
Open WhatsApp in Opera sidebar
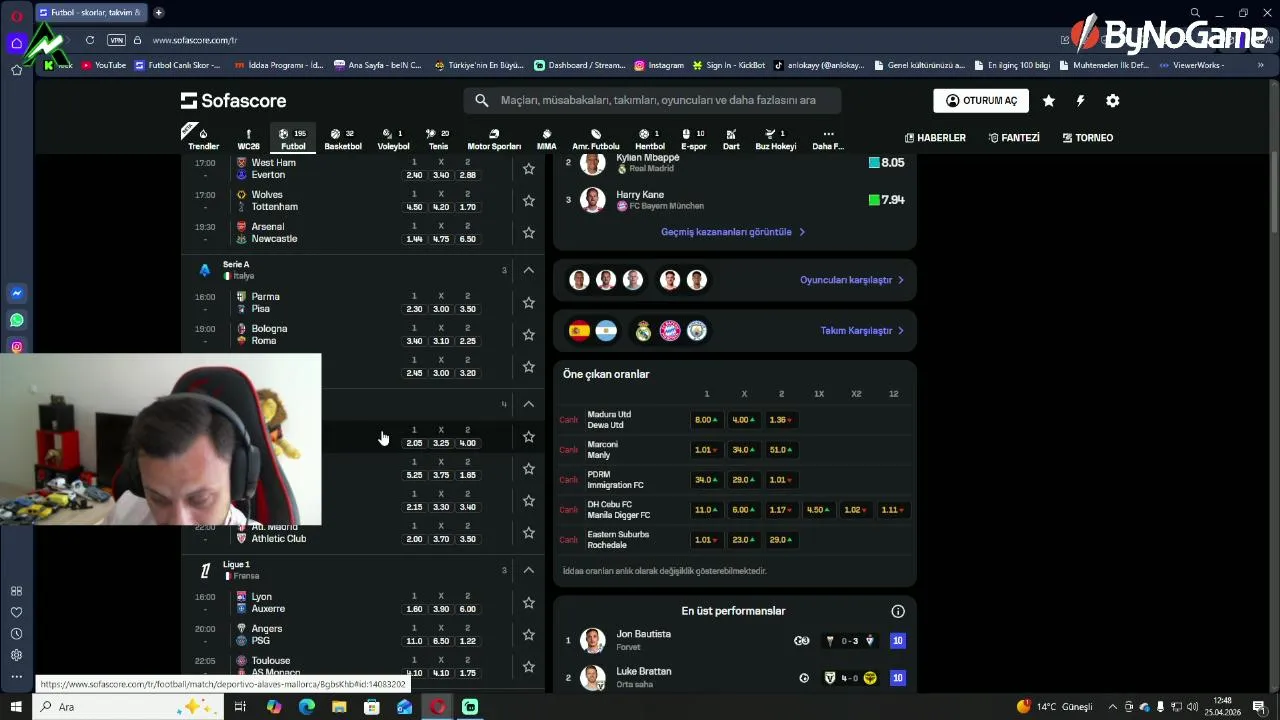16,321
